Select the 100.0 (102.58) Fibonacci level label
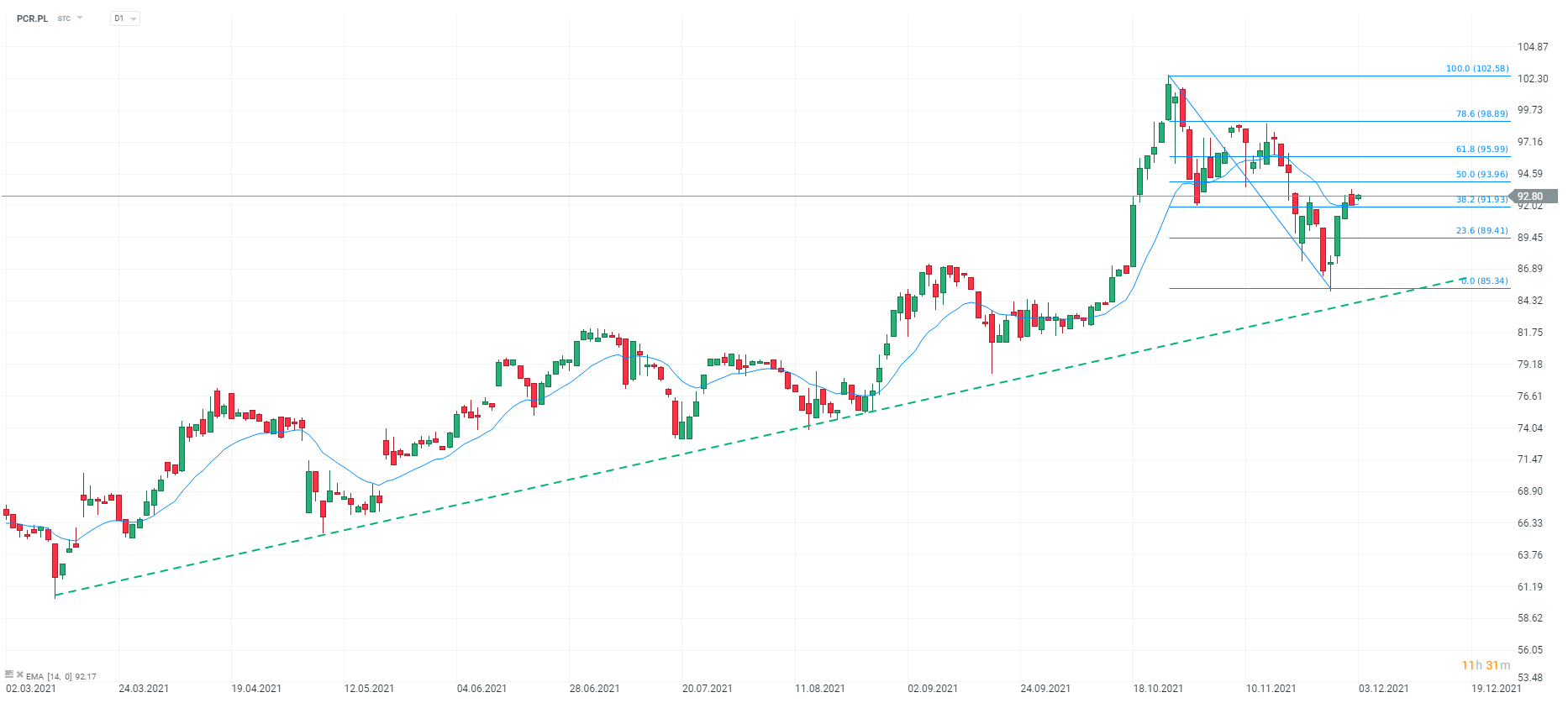 1476,69
